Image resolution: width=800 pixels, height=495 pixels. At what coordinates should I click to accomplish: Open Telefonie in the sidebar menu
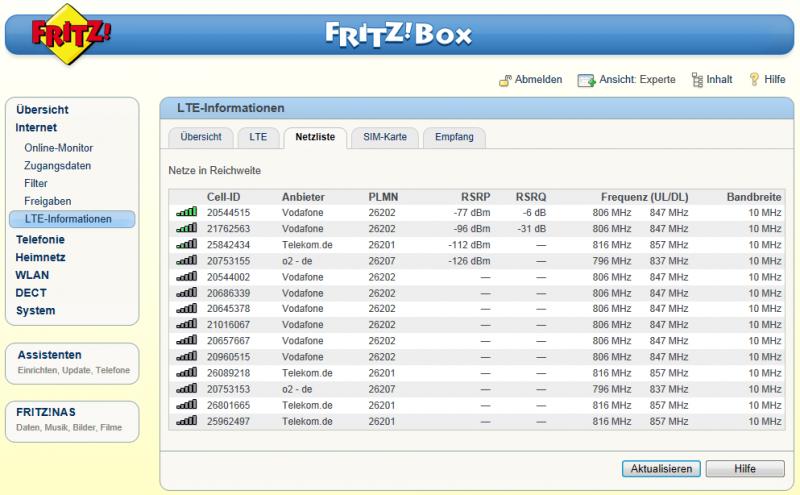point(40,239)
